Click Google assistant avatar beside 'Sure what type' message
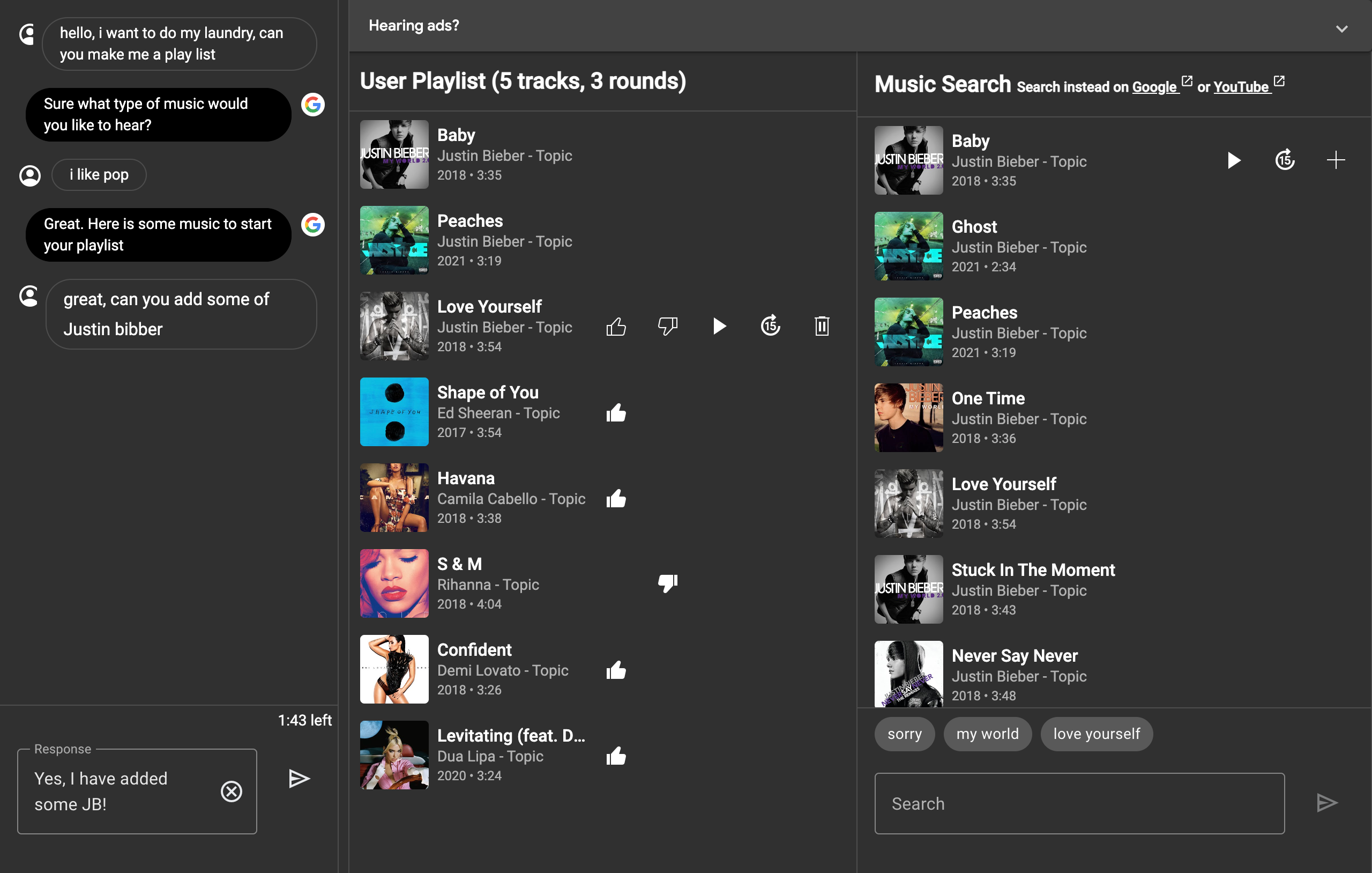The image size is (1372, 873). coord(313,105)
